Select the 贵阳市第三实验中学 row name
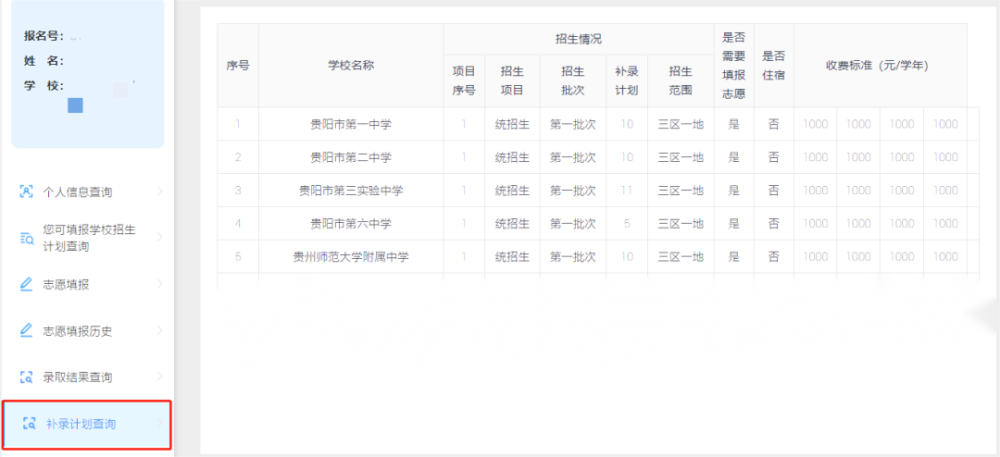Screen dimensions: 1000x457 pyautogui.click(x=350, y=191)
